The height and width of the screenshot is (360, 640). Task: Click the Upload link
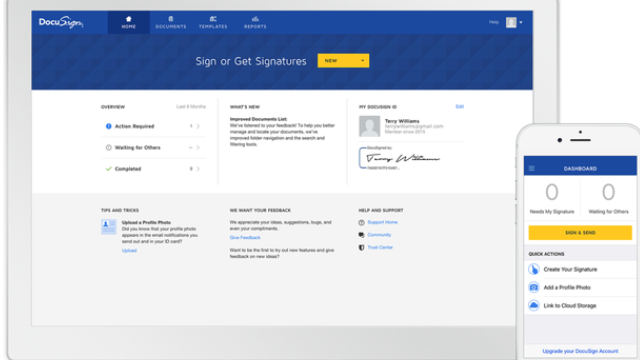tap(129, 251)
